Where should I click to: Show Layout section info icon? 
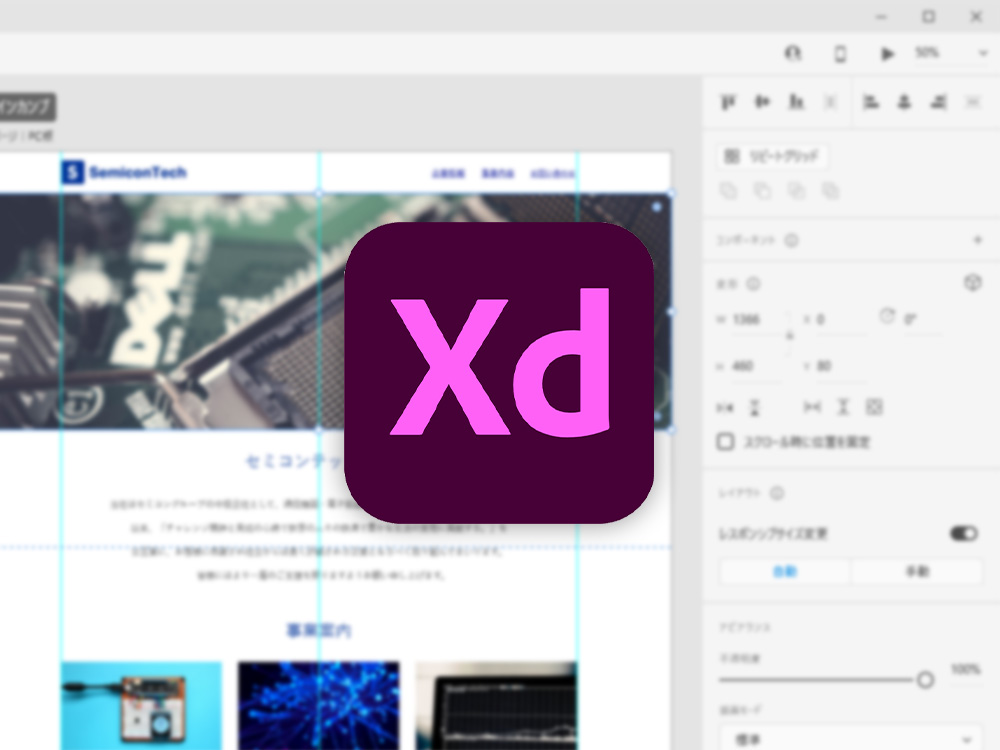click(x=777, y=493)
